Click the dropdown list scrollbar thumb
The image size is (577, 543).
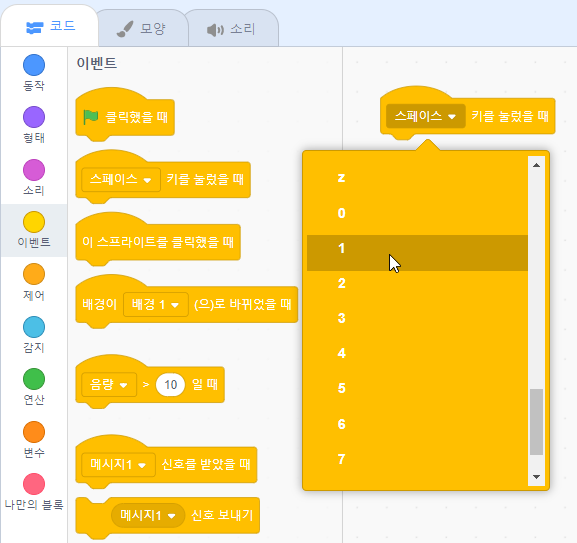[537, 422]
